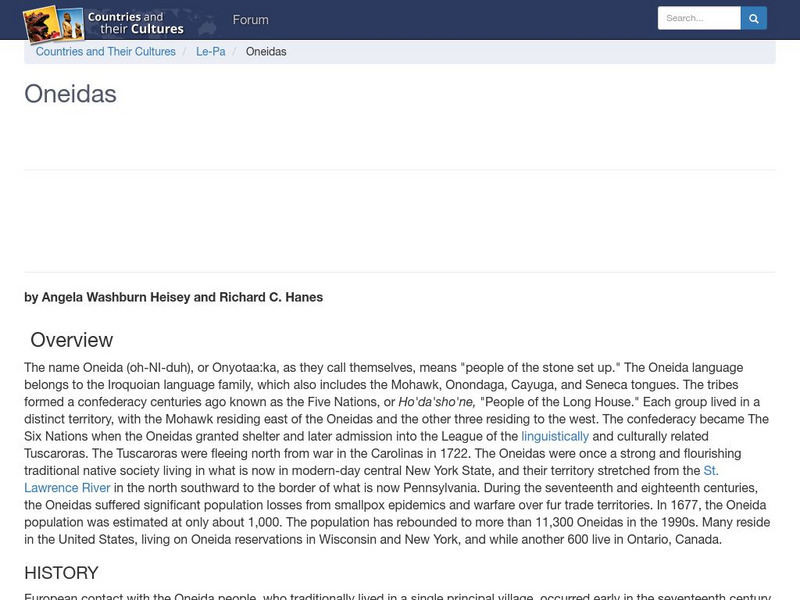
Task: Click the Oneidas breadcrumb text
Action: click(266, 52)
